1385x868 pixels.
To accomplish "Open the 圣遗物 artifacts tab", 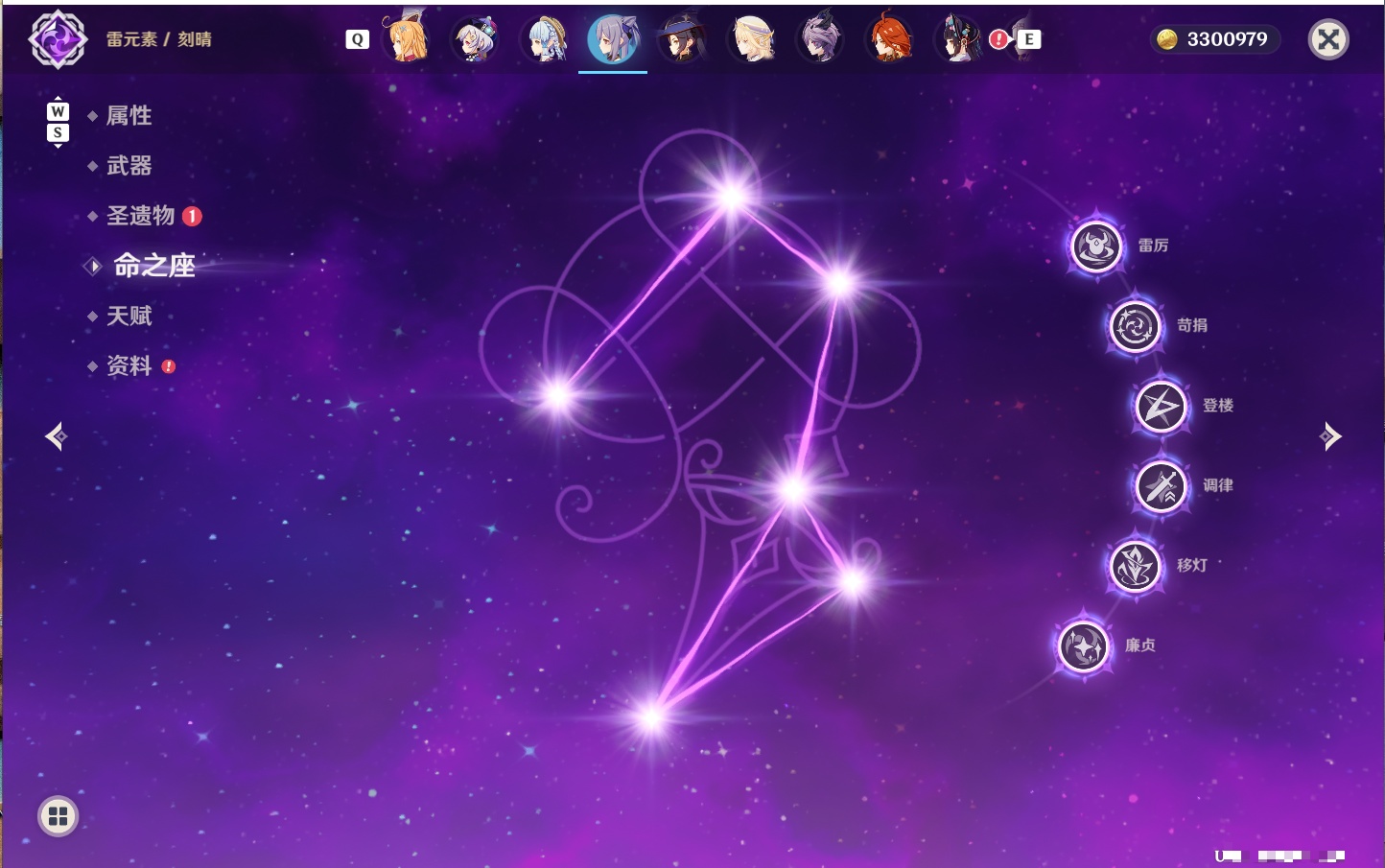I will pos(141,216).
